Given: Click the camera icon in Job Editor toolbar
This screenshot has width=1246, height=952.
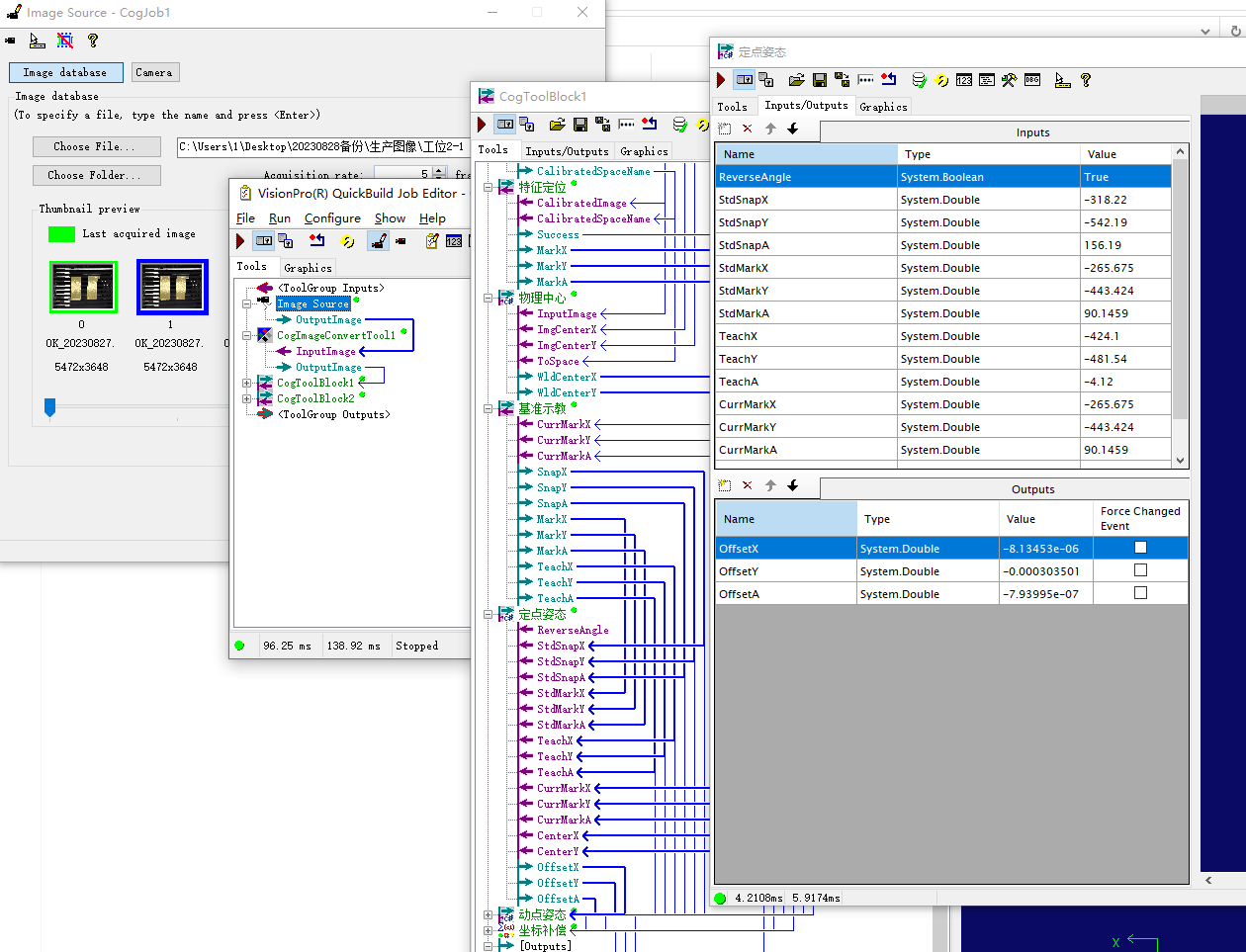Looking at the screenshot, I should click(400, 241).
